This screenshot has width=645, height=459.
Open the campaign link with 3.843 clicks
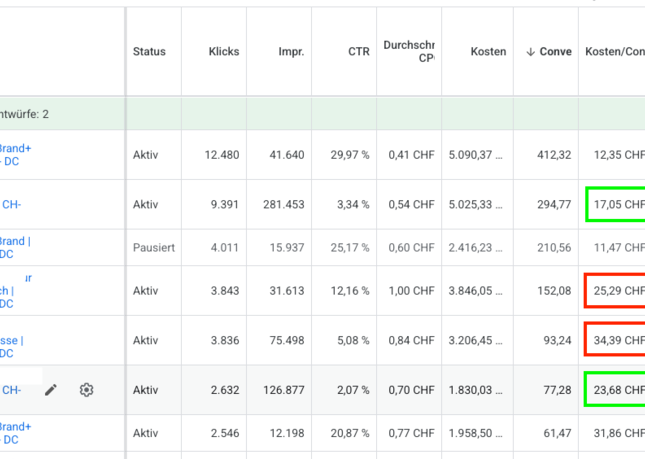[8, 290]
